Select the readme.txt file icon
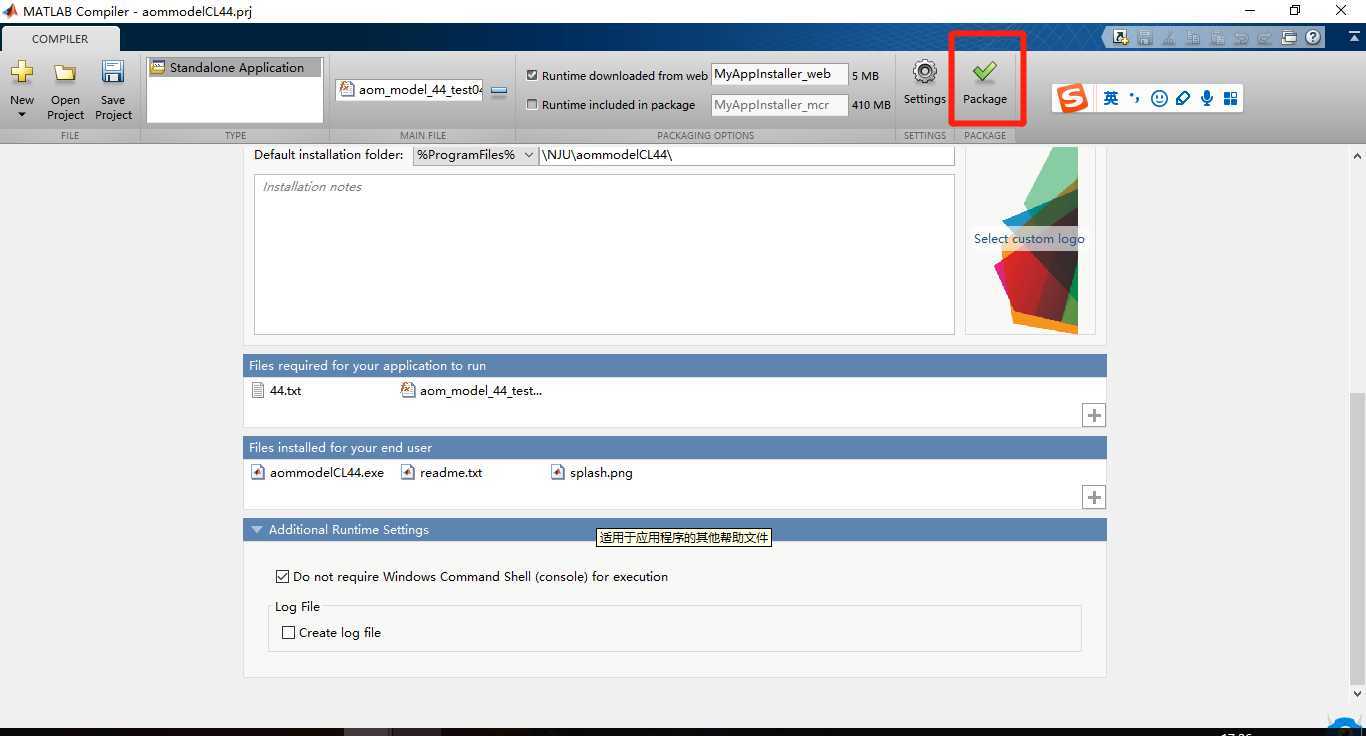The width and height of the screenshot is (1366, 736). pos(408,472)
